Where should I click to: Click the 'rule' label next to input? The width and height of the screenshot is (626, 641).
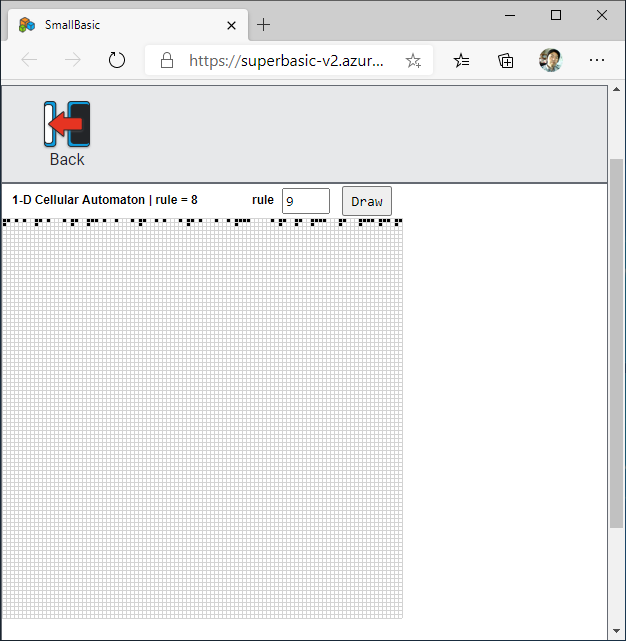[x=263, y=200]
